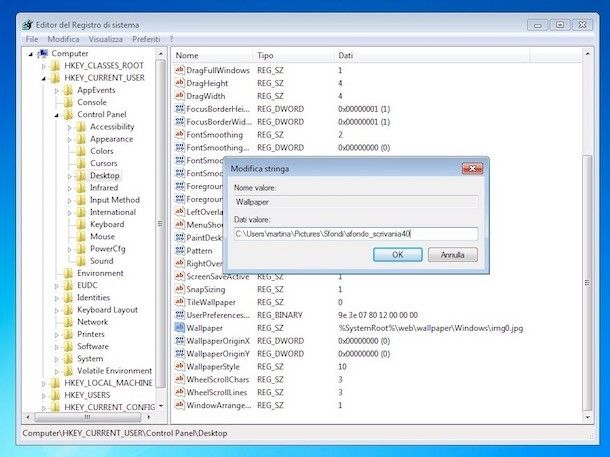Screen dimensions: 610x457
Task: Click the WallpaperOriginX DWORD icon
Action: 179,341
